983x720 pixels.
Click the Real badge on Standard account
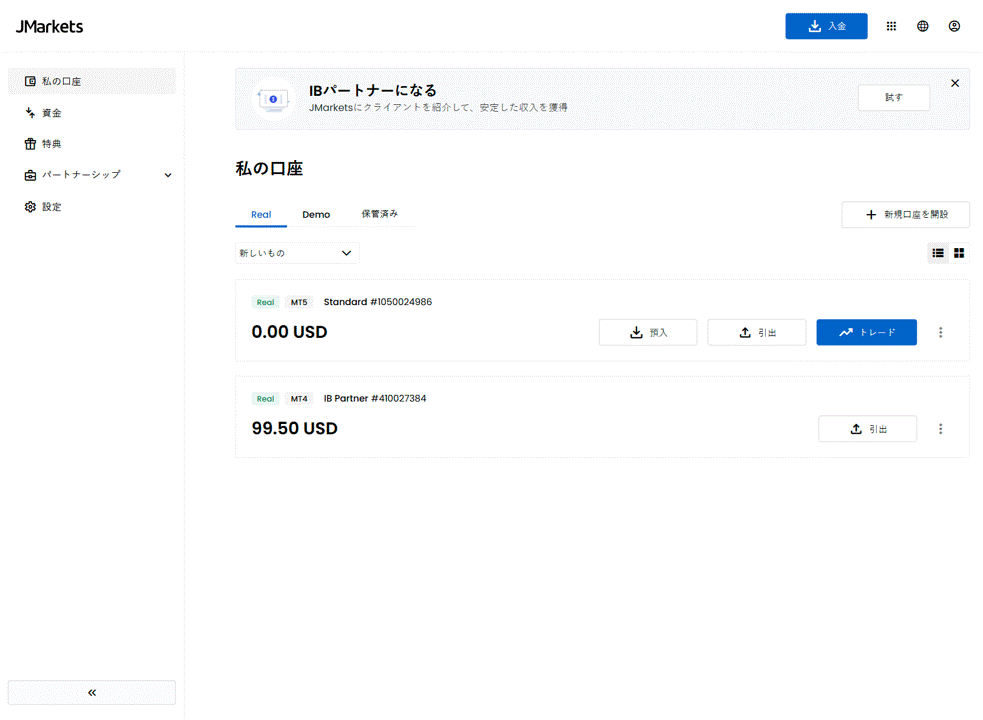coord(265,302)
